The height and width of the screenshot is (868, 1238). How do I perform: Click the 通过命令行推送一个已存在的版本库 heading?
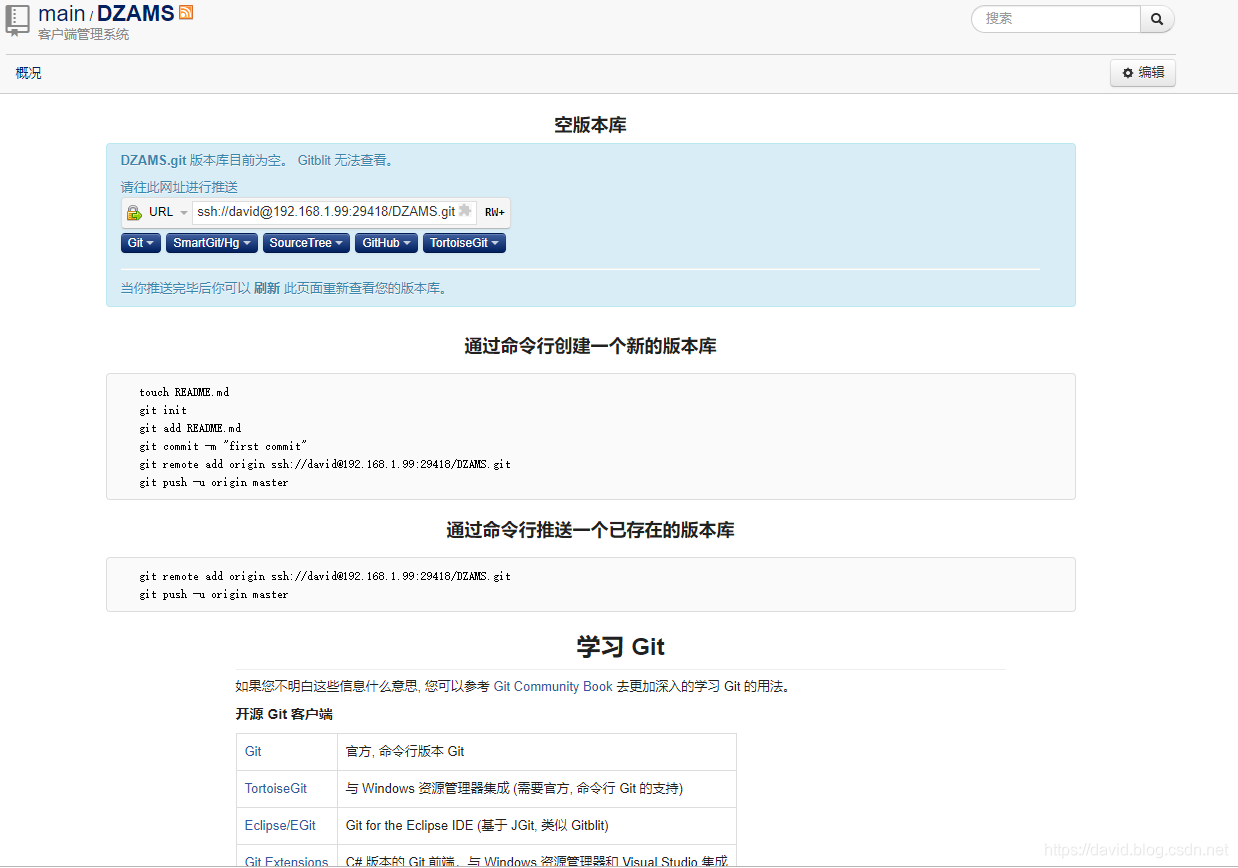[590, 530]
